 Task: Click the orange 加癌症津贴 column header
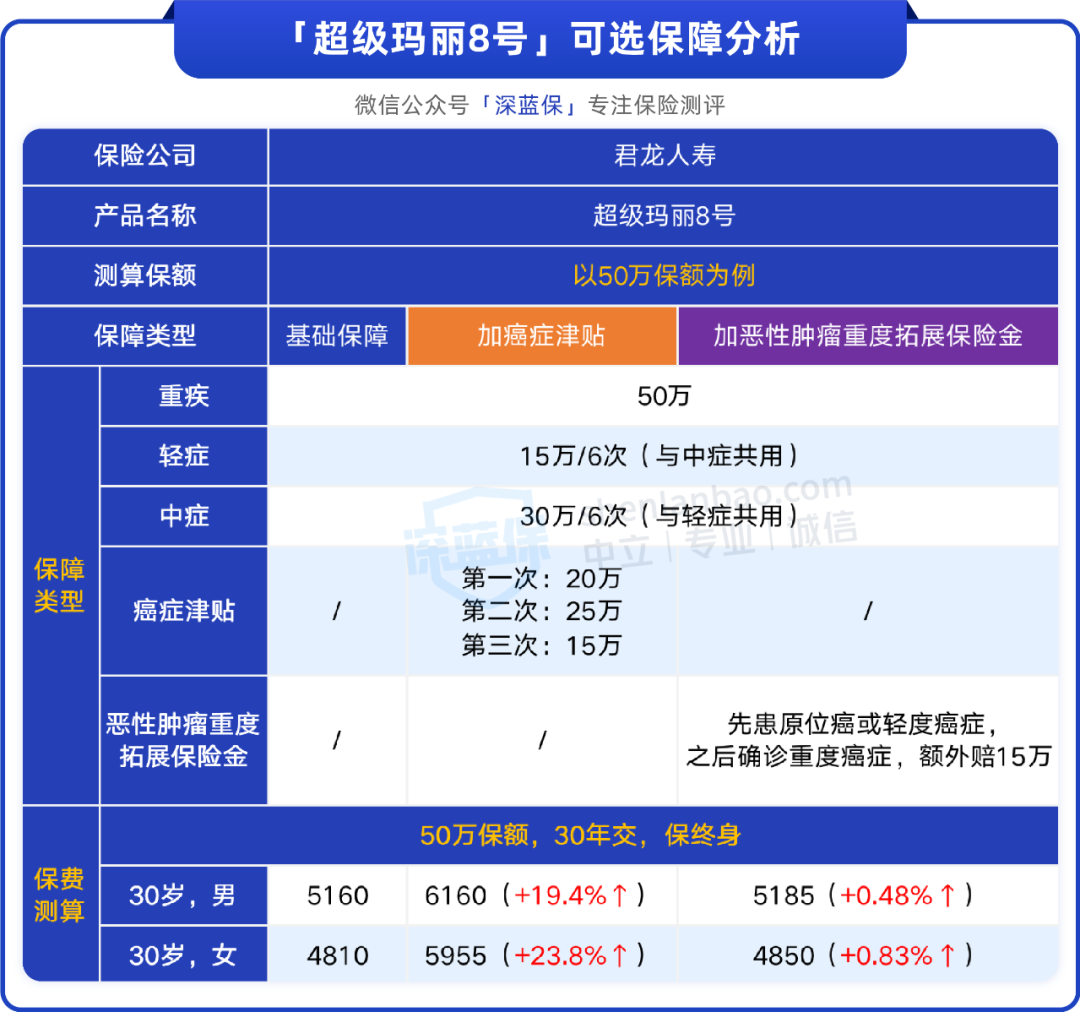click(542, 336)
